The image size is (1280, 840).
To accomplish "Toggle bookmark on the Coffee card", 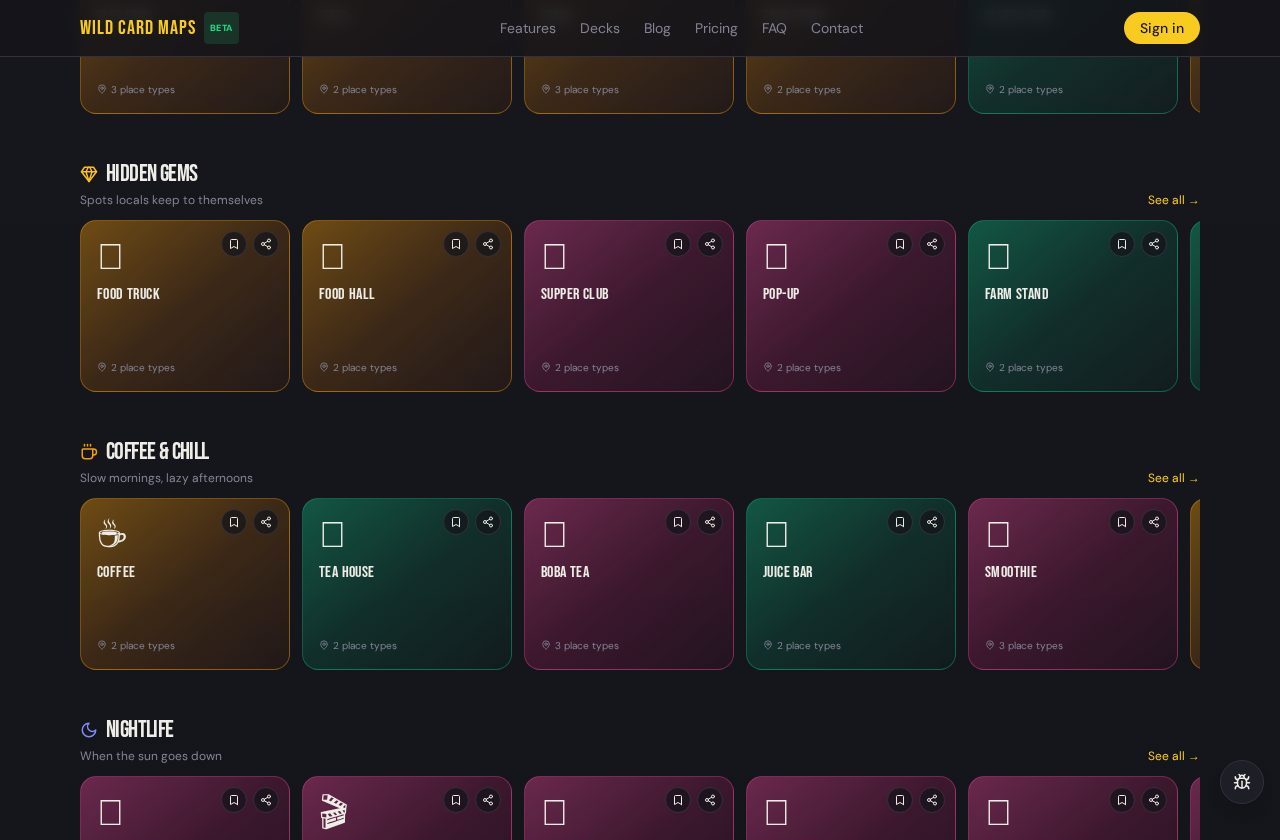I will coord(234,522).
